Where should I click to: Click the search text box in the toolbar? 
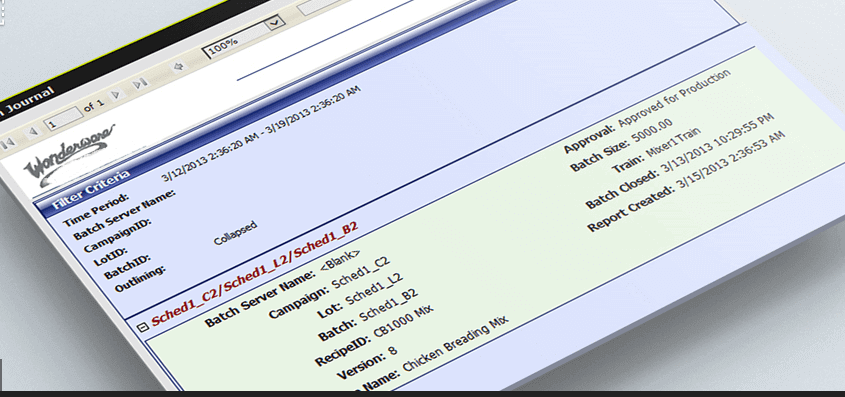click(318, 7)
